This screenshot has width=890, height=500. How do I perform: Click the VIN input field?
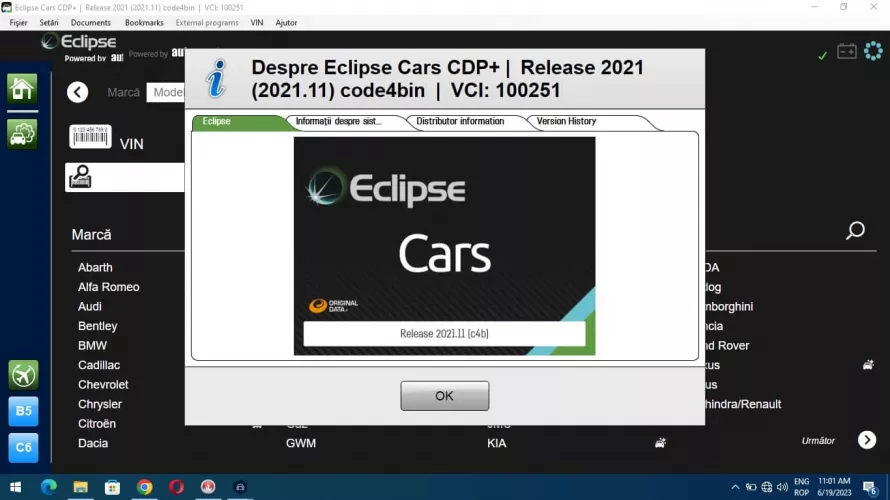125,177
